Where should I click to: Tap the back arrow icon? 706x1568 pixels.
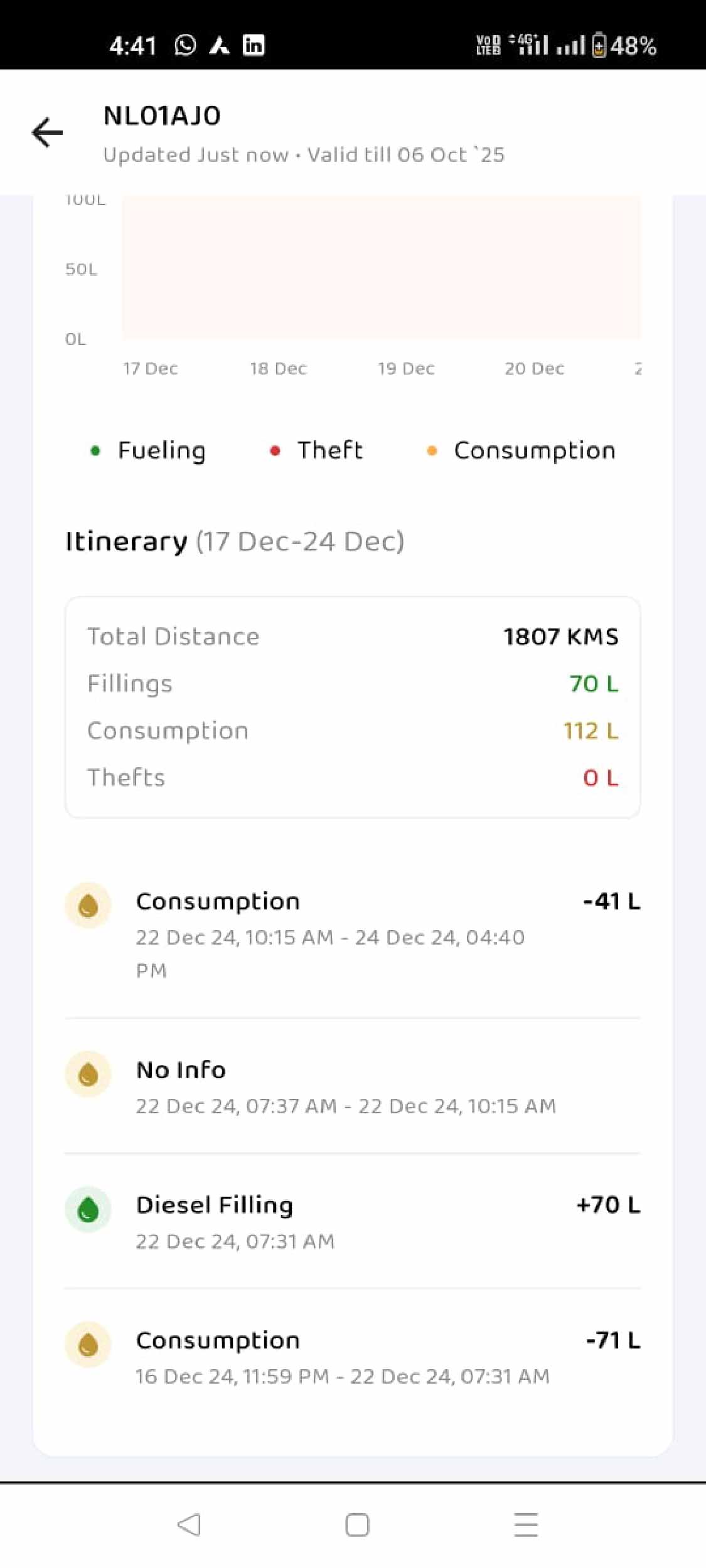pyautogui.click(x=48, y=132)
